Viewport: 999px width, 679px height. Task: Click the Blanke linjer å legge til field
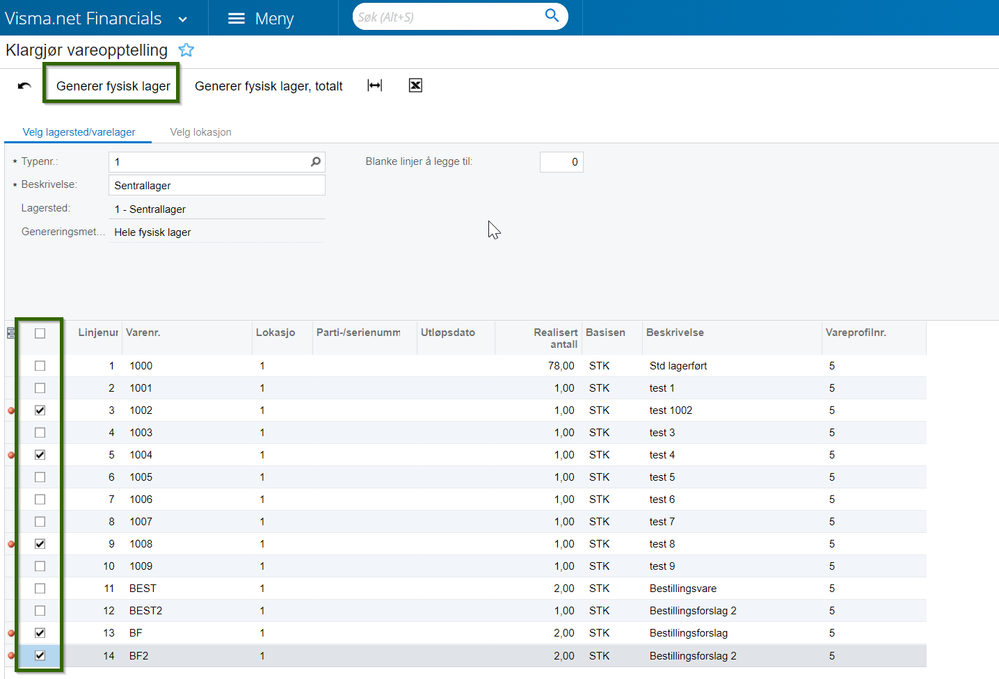(561, 162)
